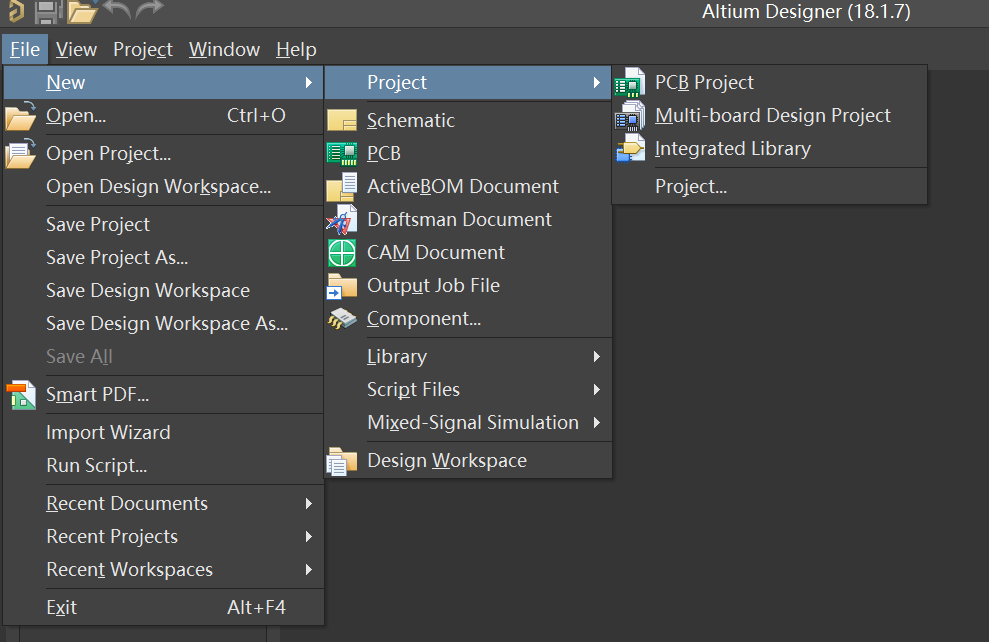
Task: Click the Altium logo icon in title bar
Action: coord(16,11)
